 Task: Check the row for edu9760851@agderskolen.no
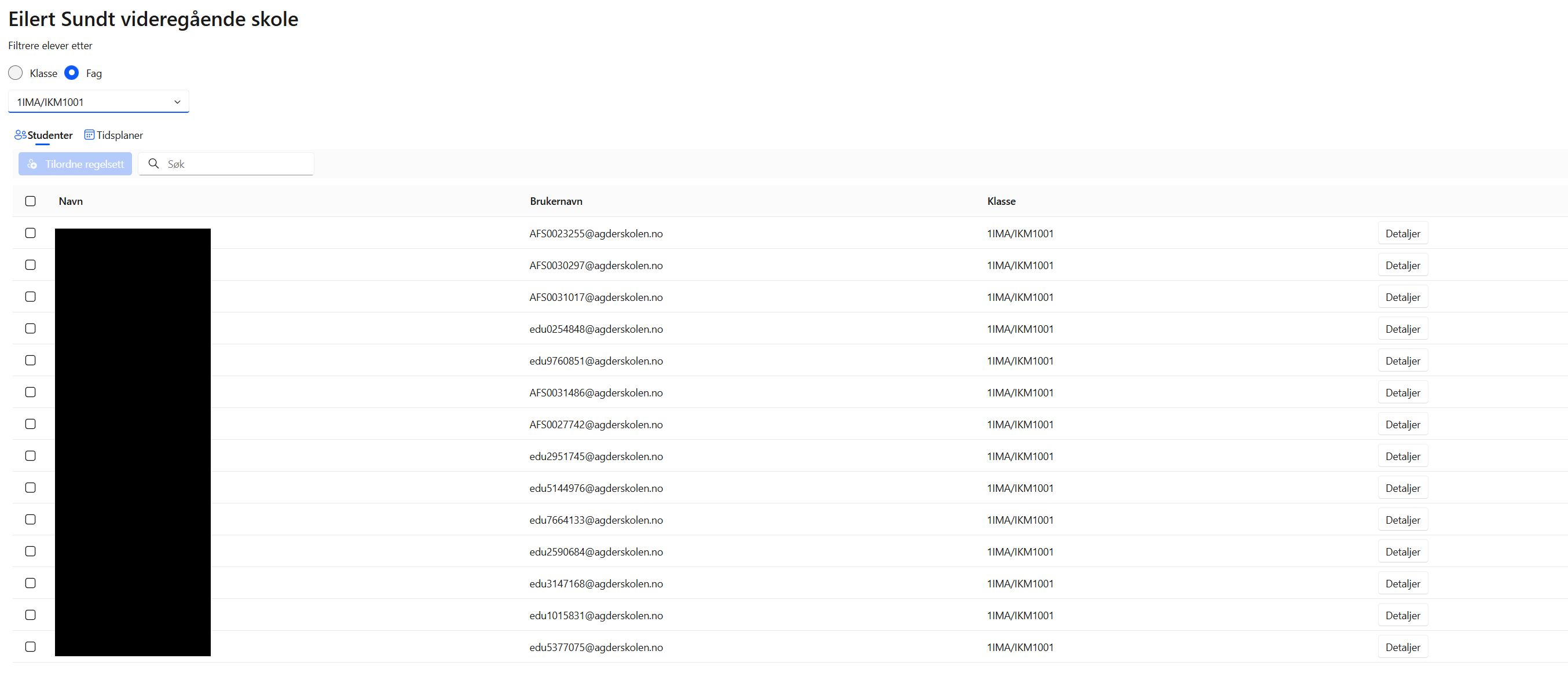click(x=31, y=361)
